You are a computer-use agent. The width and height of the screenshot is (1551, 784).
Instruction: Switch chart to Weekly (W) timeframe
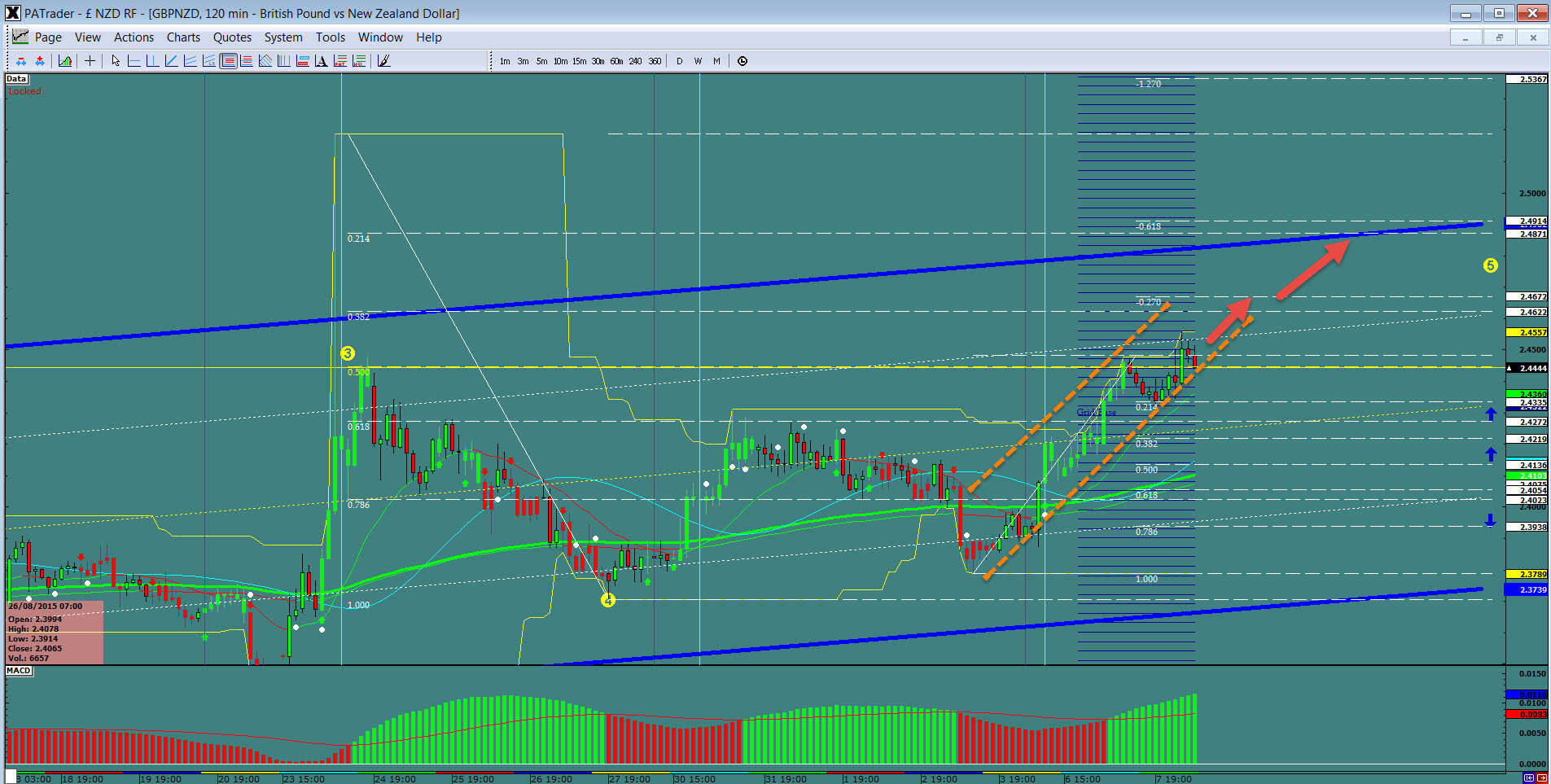[x=699, y=61]
